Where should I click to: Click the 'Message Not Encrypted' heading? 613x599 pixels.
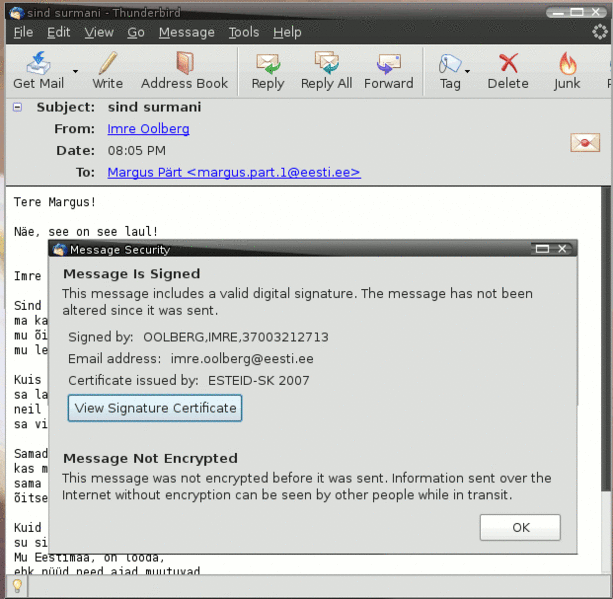click(150, 458)
